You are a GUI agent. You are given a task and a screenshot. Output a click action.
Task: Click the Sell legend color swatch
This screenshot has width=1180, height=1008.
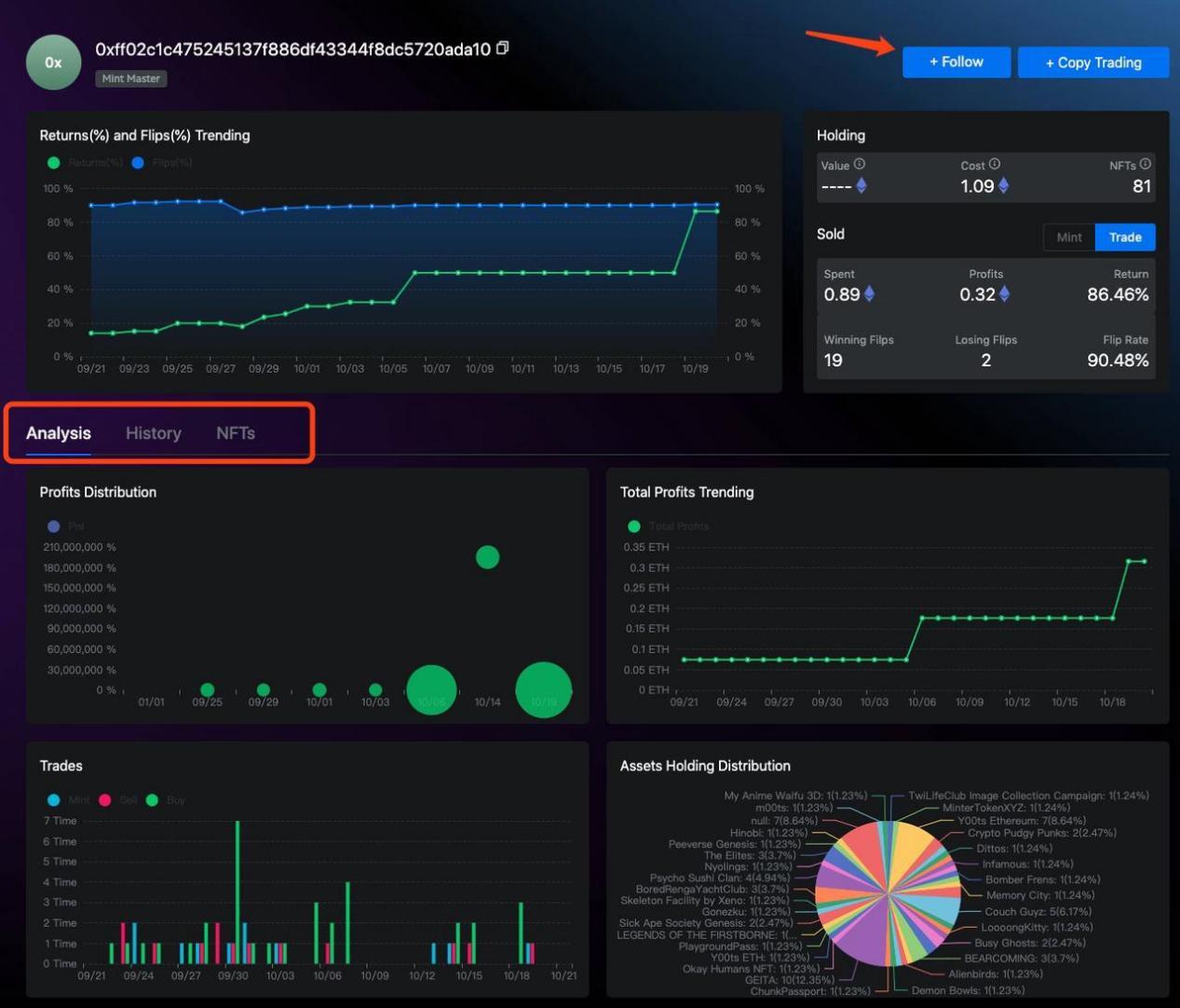[x=105, y=800]
